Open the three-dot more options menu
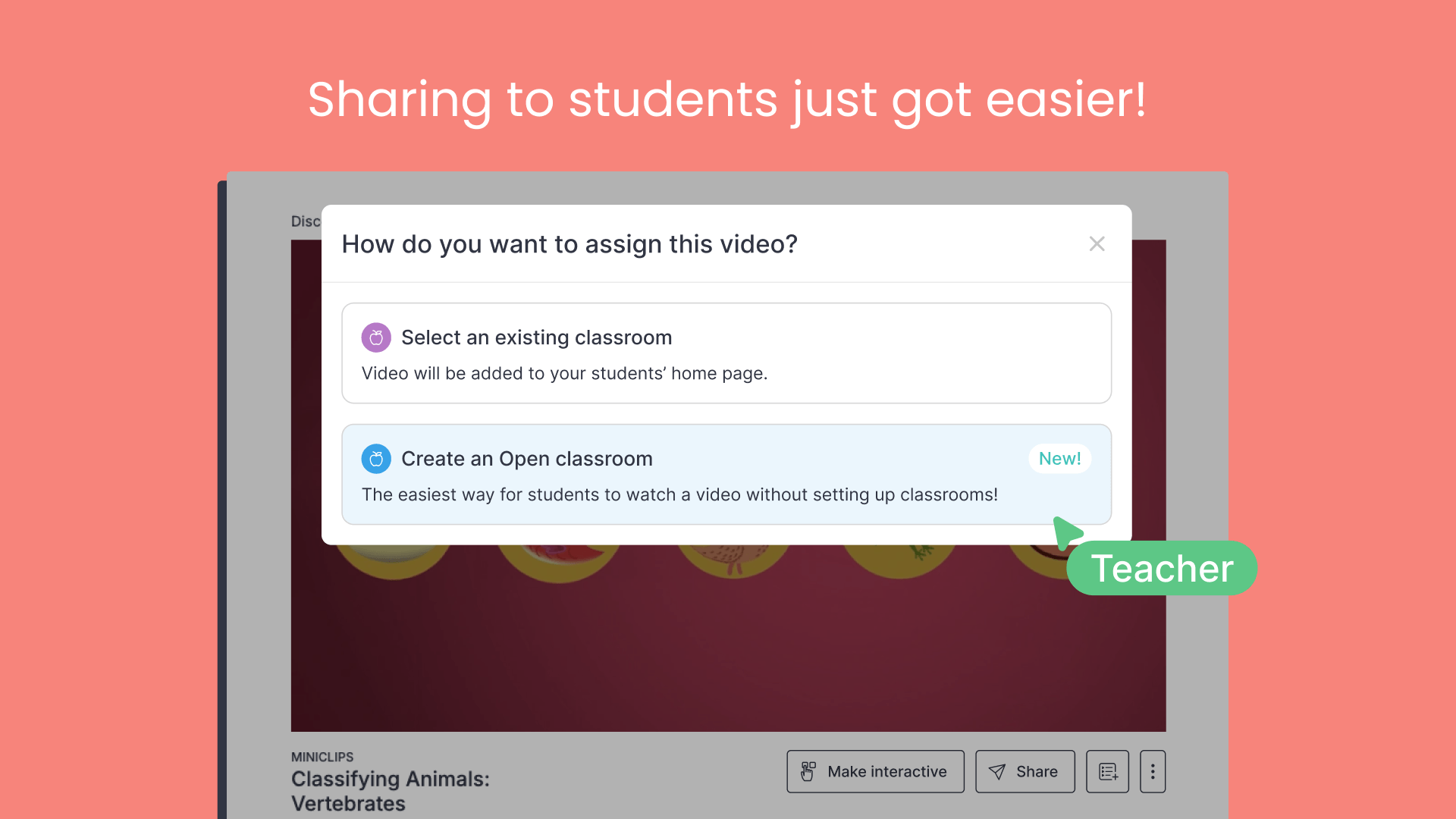This screenshot has width=1456, height=819. pyautogui.click(x=1152, y=772)
